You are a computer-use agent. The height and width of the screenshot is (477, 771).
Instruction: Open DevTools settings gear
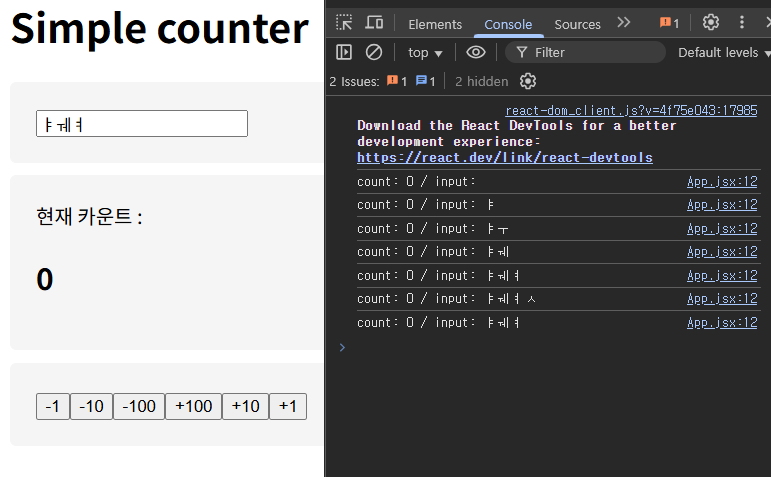[711, 22]
